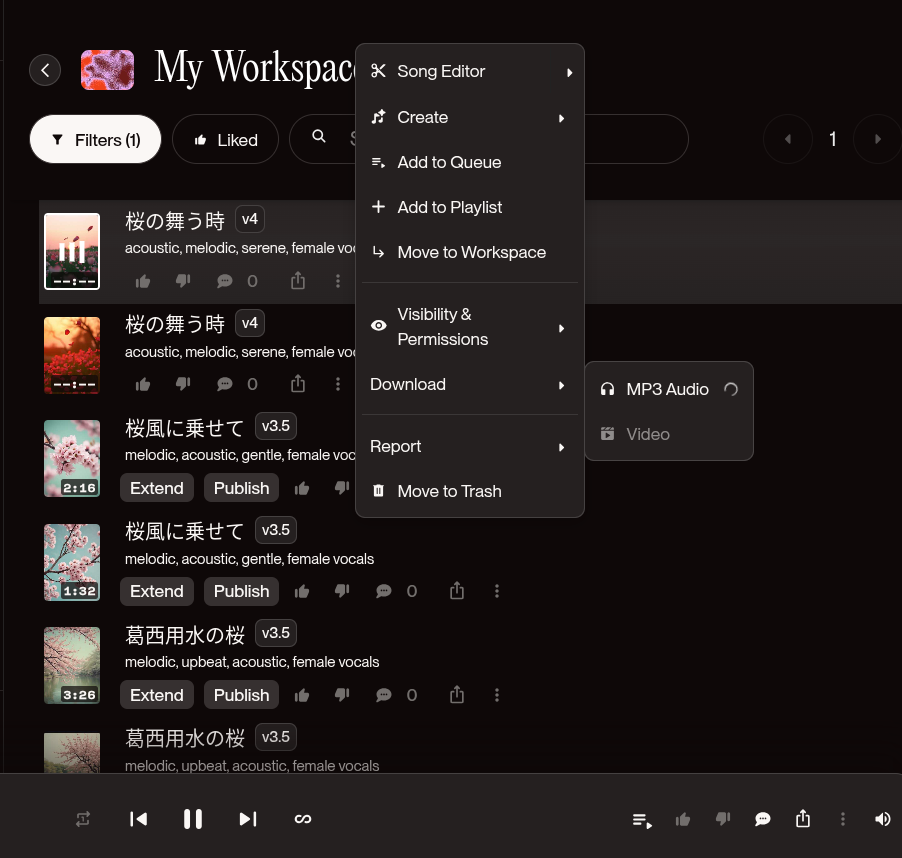Choose Move to Trash from menu
The height and width of the screenshot is (858, 902).
click(x=449, y=491)
